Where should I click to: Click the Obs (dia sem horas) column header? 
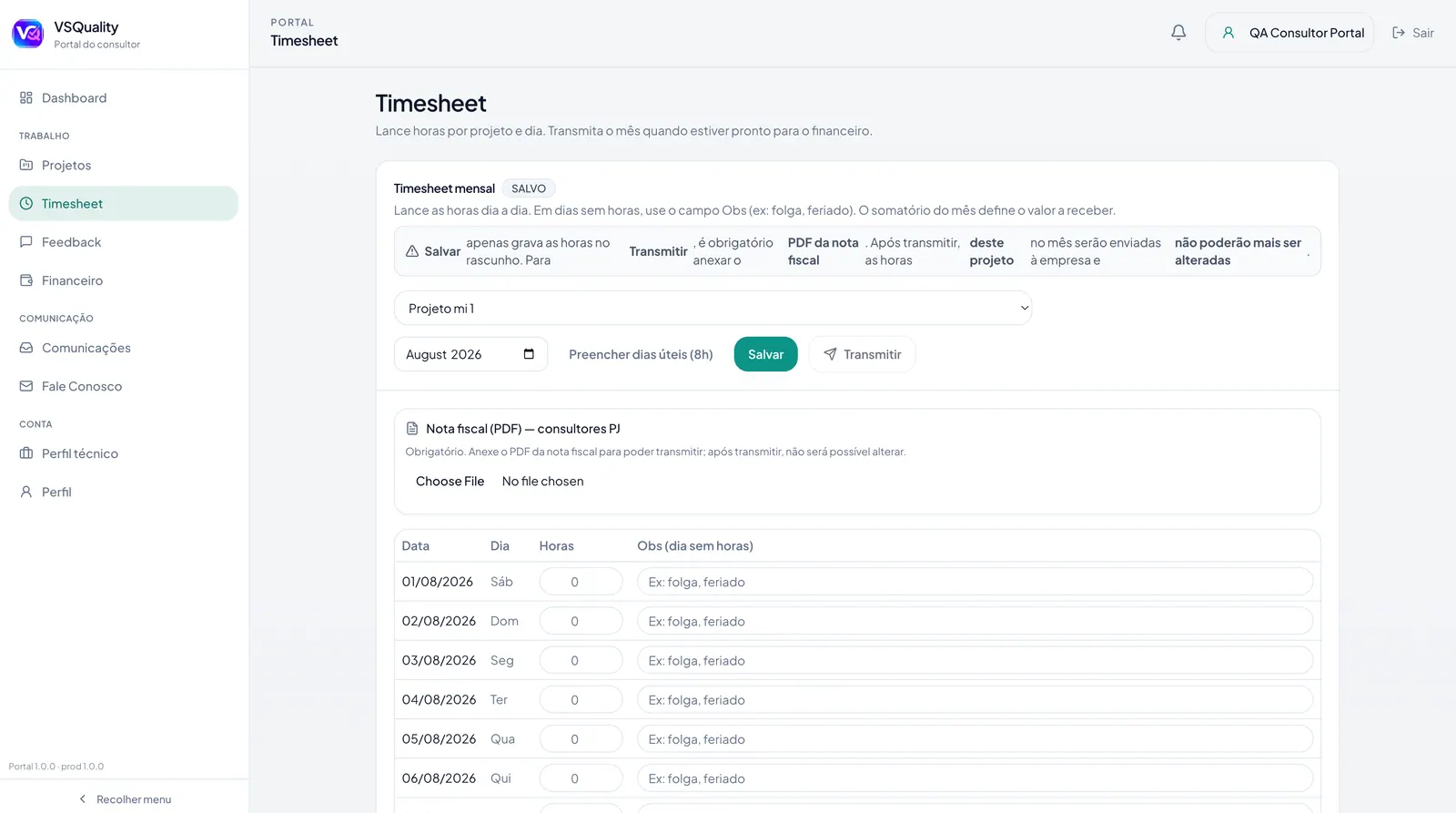(695, 545)
